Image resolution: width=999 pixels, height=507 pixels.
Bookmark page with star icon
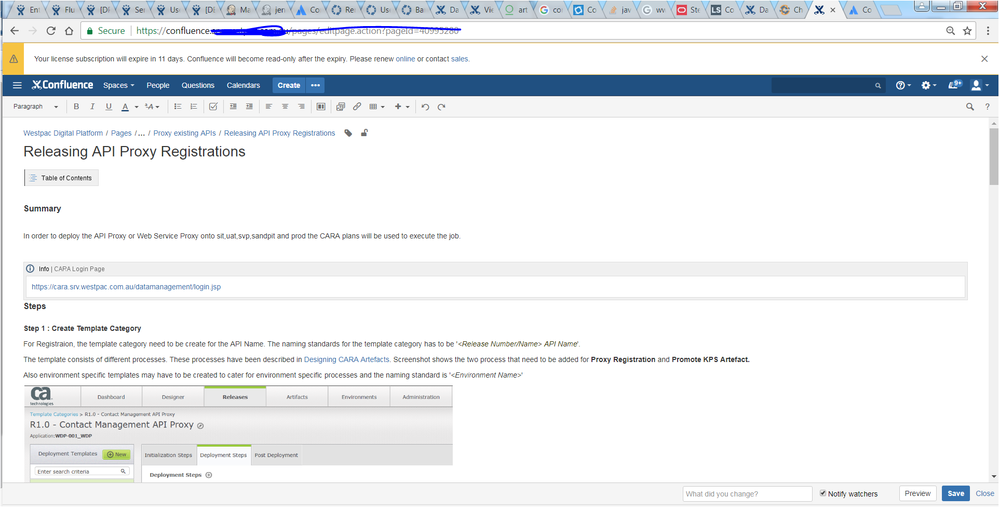pyautogui.click(x=967, y=31)
